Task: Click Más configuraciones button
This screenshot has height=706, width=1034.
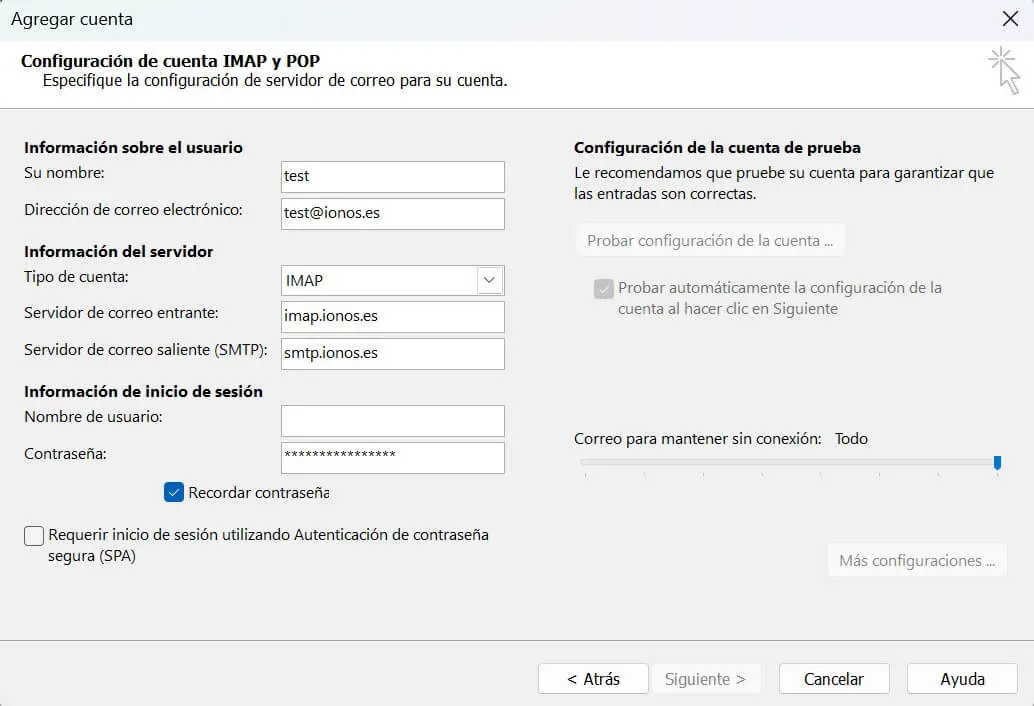Action: point(916,560)
